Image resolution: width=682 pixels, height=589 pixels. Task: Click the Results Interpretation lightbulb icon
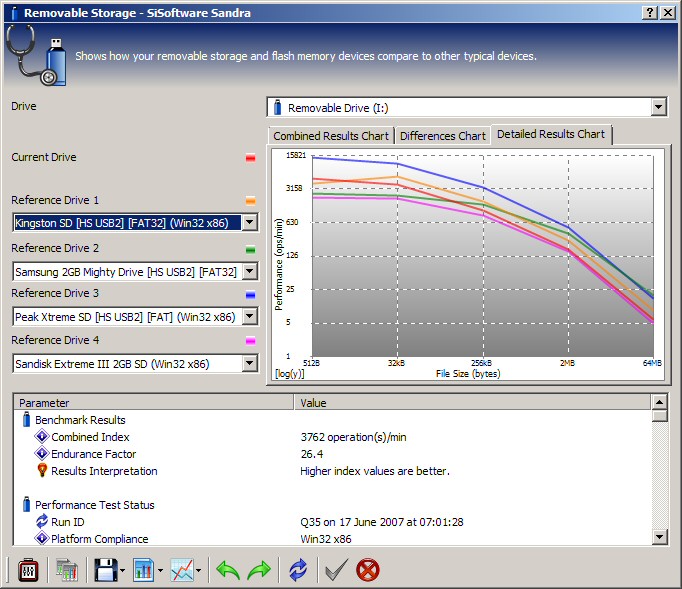coord(42,470)
